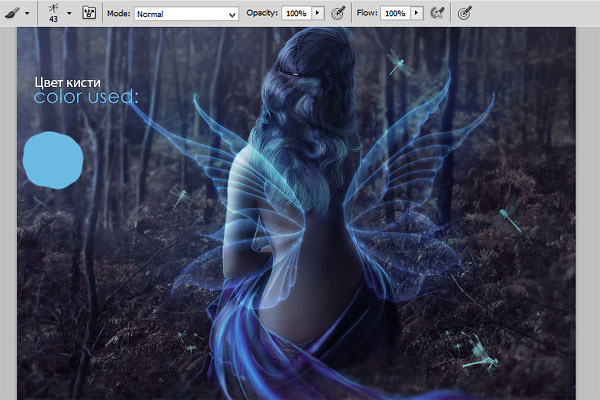The image size is (600, 400).
Task: Click the 'color used:' text
Action: pyautogui.click(x=86, y=96)
